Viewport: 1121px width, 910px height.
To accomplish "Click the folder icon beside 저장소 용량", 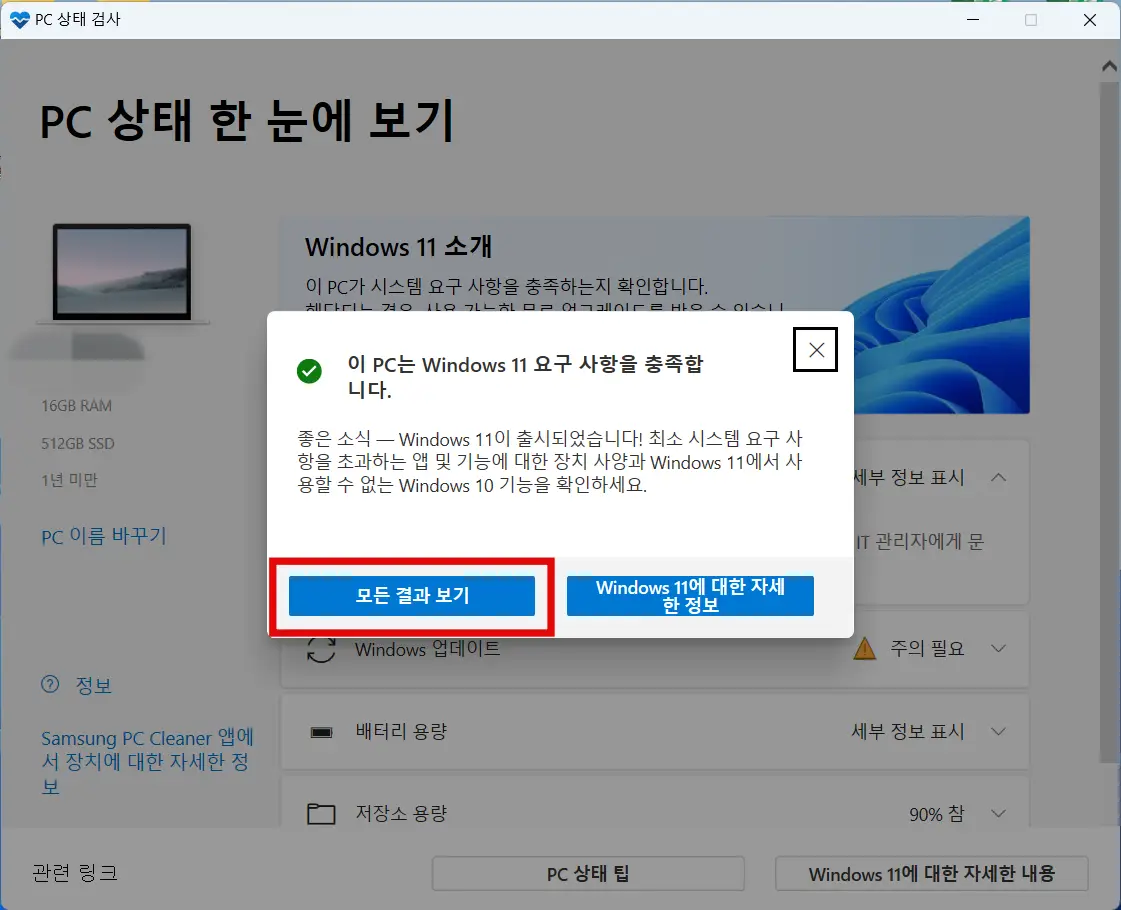I will point(321,813).
